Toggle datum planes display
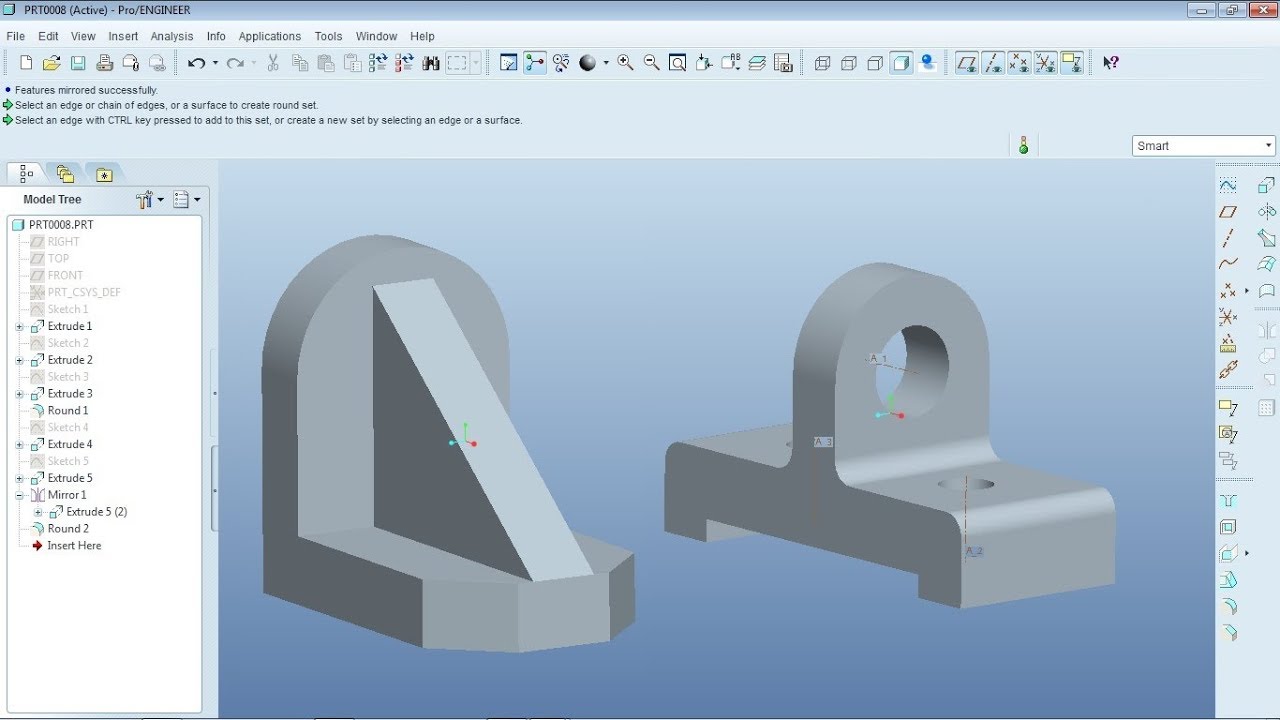1280x720 pixels. [x=967, y=63]
